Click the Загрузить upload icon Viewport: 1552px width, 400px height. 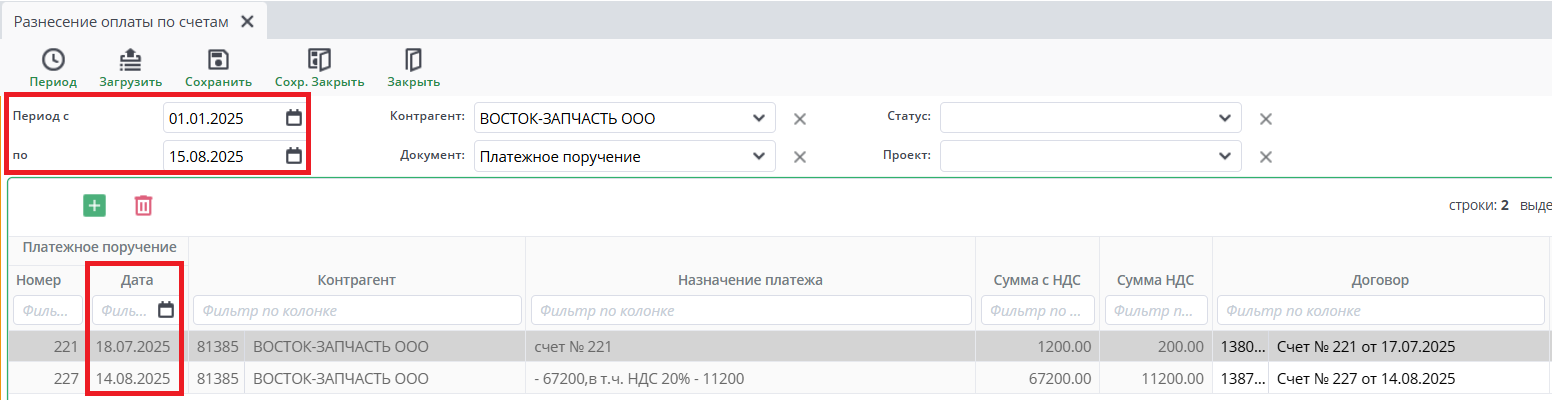(x=130, y=60)
